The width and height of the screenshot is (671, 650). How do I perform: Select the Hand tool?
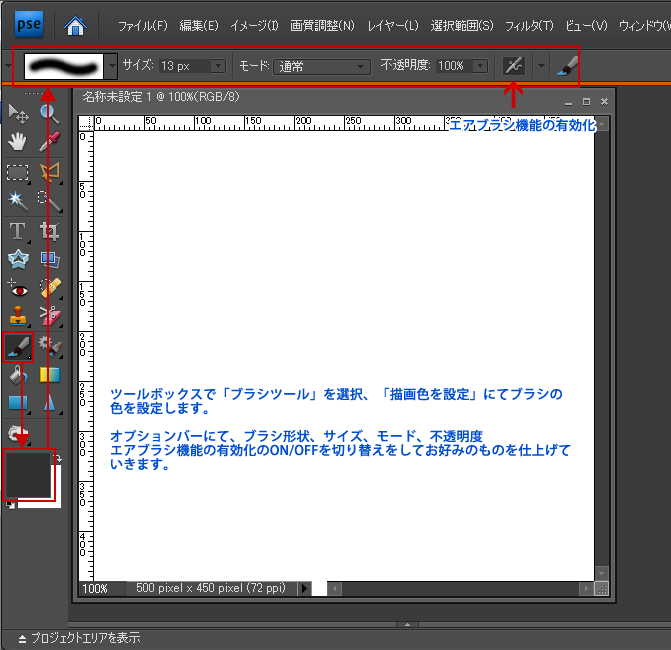(17, 142)
